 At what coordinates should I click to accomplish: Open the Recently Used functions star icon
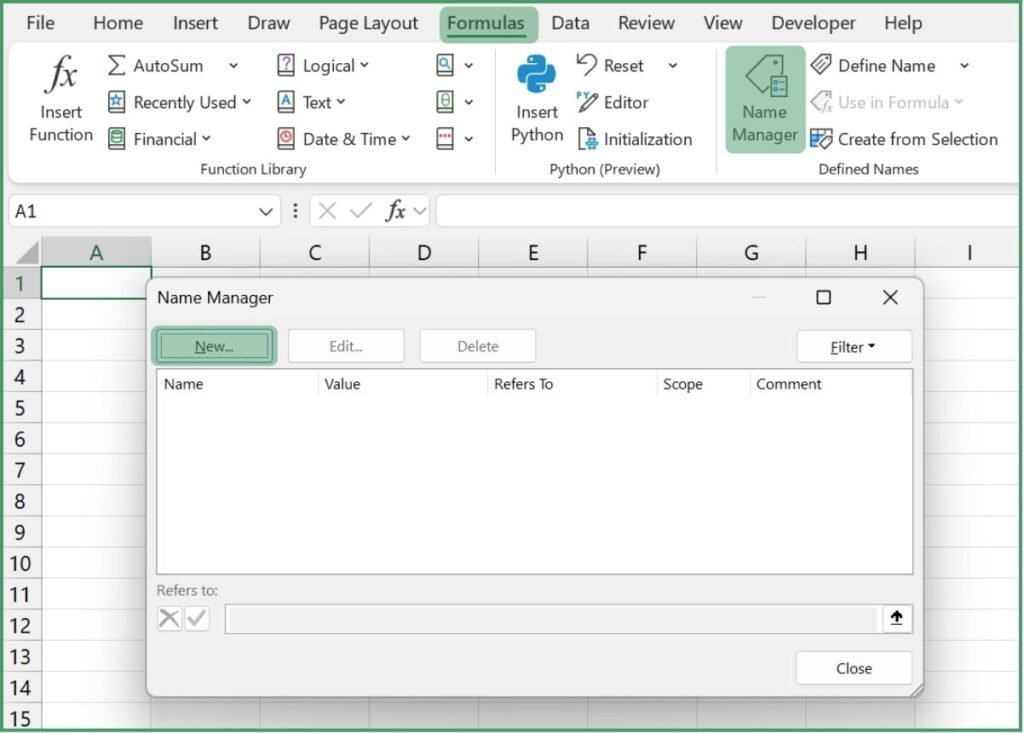(x=116, y=102)
